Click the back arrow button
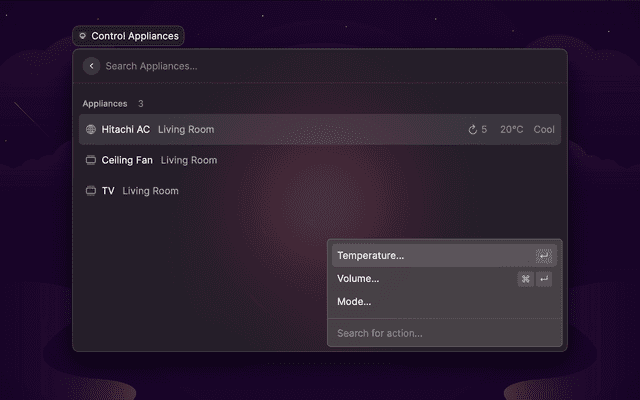Viewport: 640px width, 400px height. click(x=91, y=66)
